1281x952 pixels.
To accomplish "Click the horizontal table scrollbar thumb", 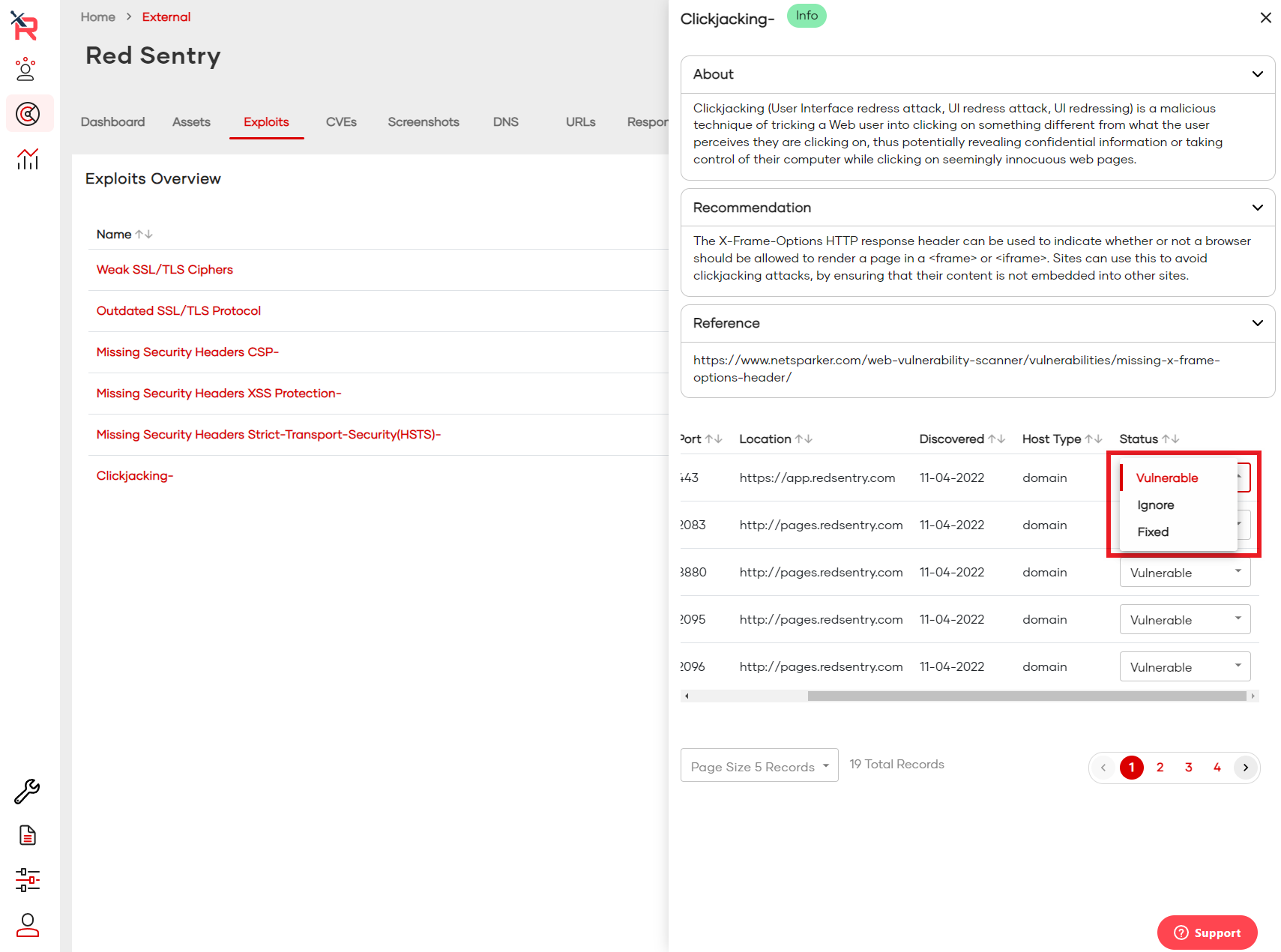I will [1027, 696].
